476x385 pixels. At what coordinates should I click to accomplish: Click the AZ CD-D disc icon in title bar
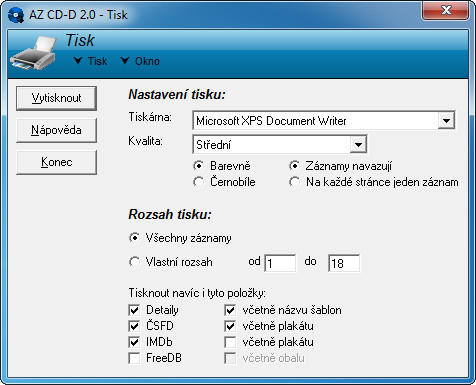tap(16, 15)
